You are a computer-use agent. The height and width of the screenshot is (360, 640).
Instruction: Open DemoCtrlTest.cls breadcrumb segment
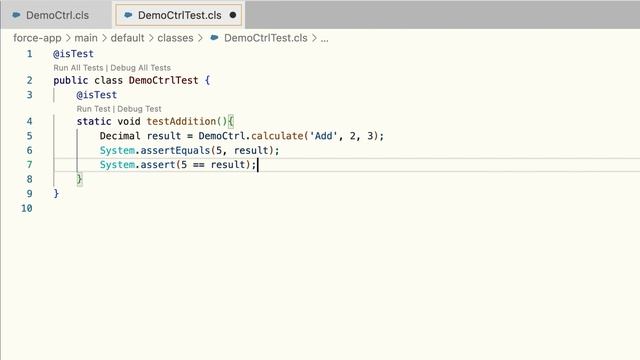pyautogui.click(x=265, y=38)
